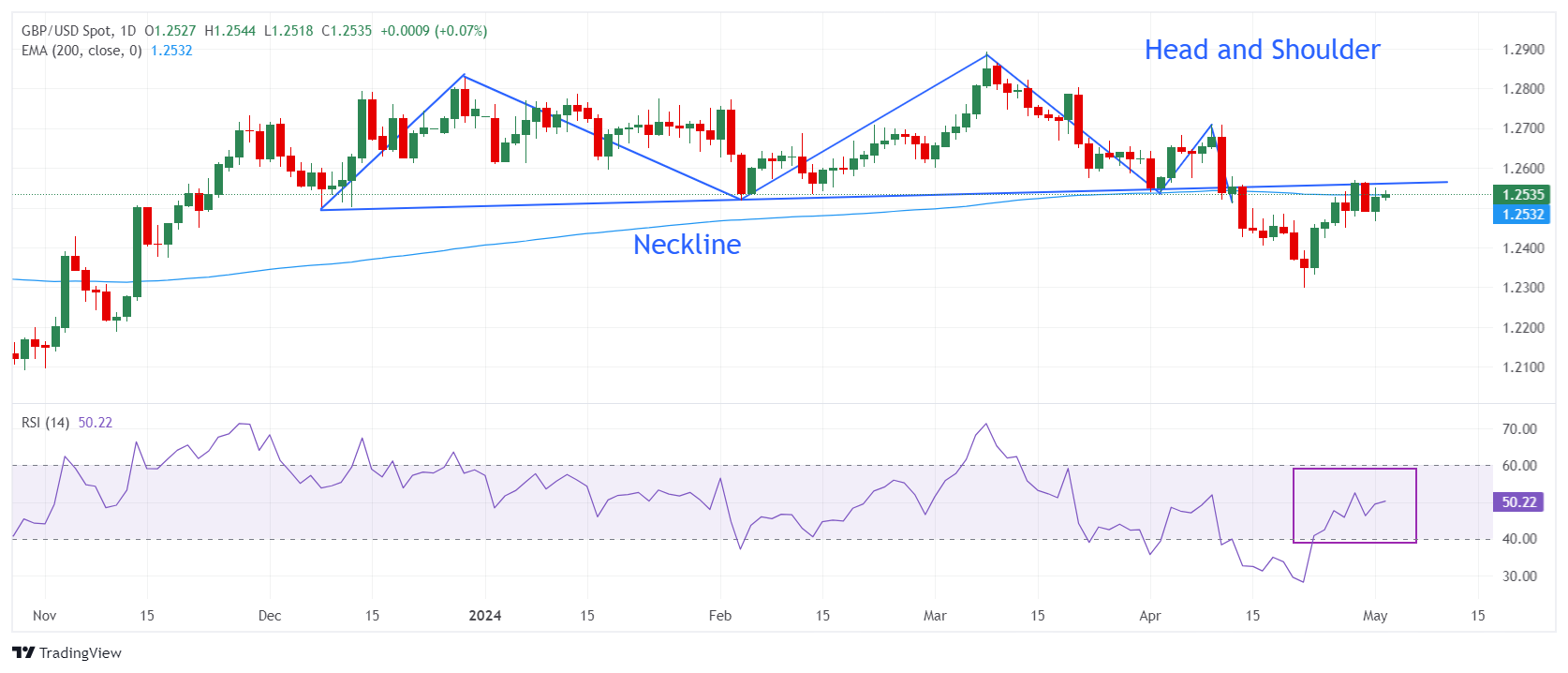Image resolution: width=1568 pixels, height=673 pixels.
Task: Select the Head and Shoulder text annotation
Action: (1262, 50)
